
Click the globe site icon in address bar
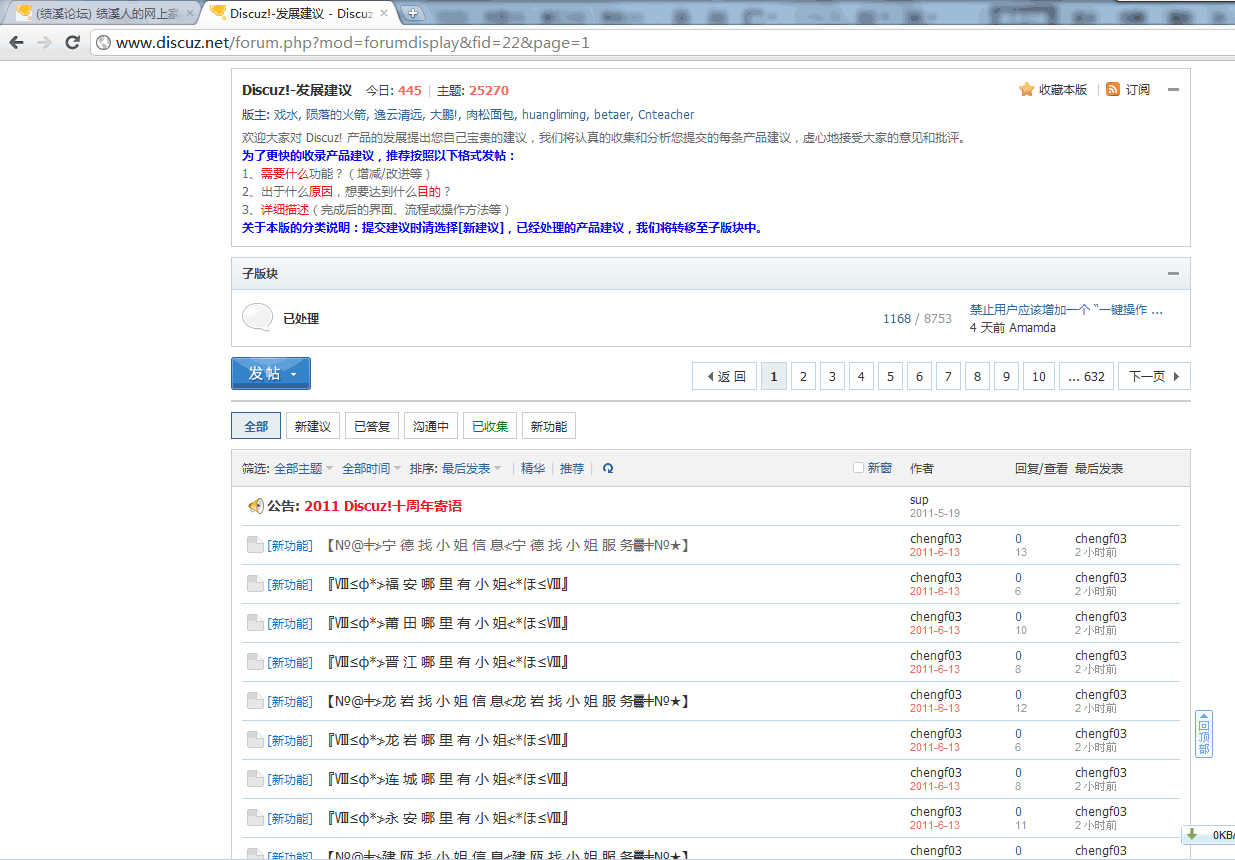[x=103, y=43]
